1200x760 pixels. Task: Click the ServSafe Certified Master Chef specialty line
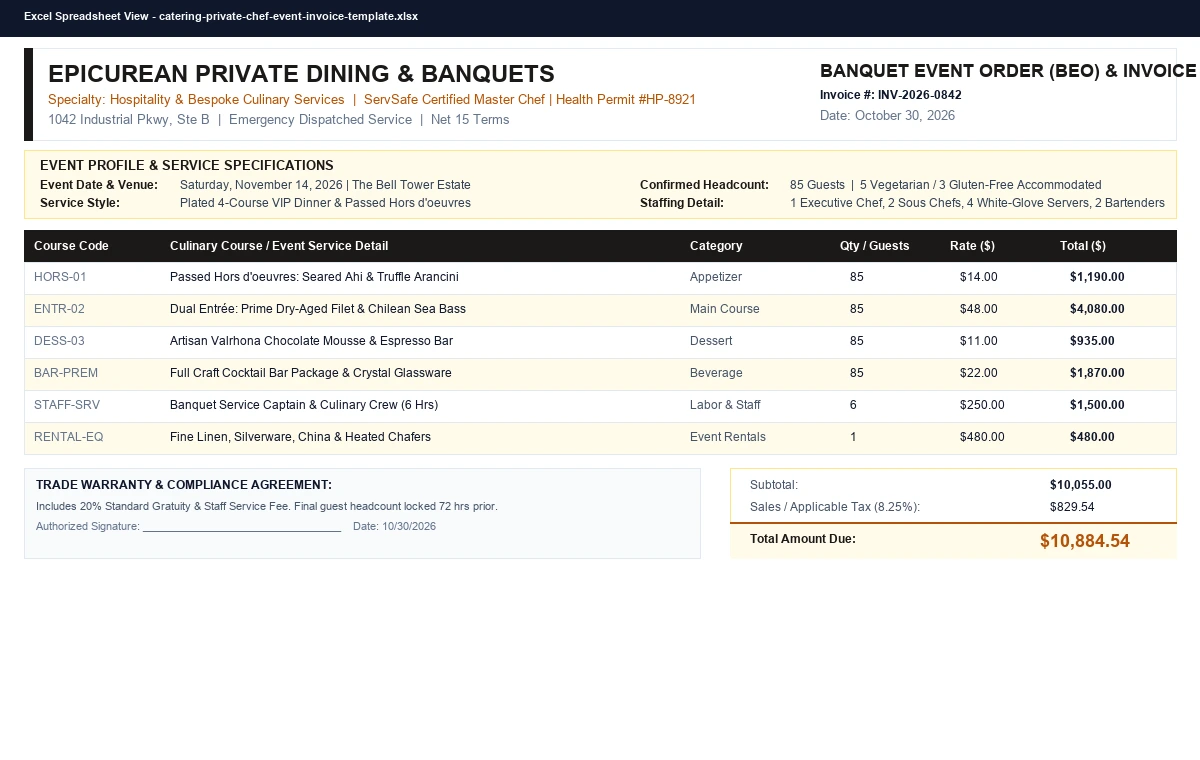[x=372, y=100]
